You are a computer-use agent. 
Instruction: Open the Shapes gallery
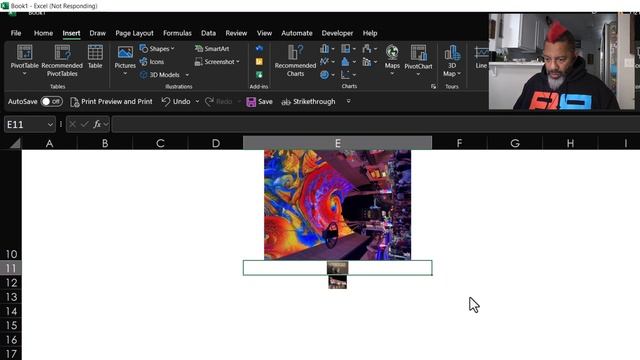157,49
